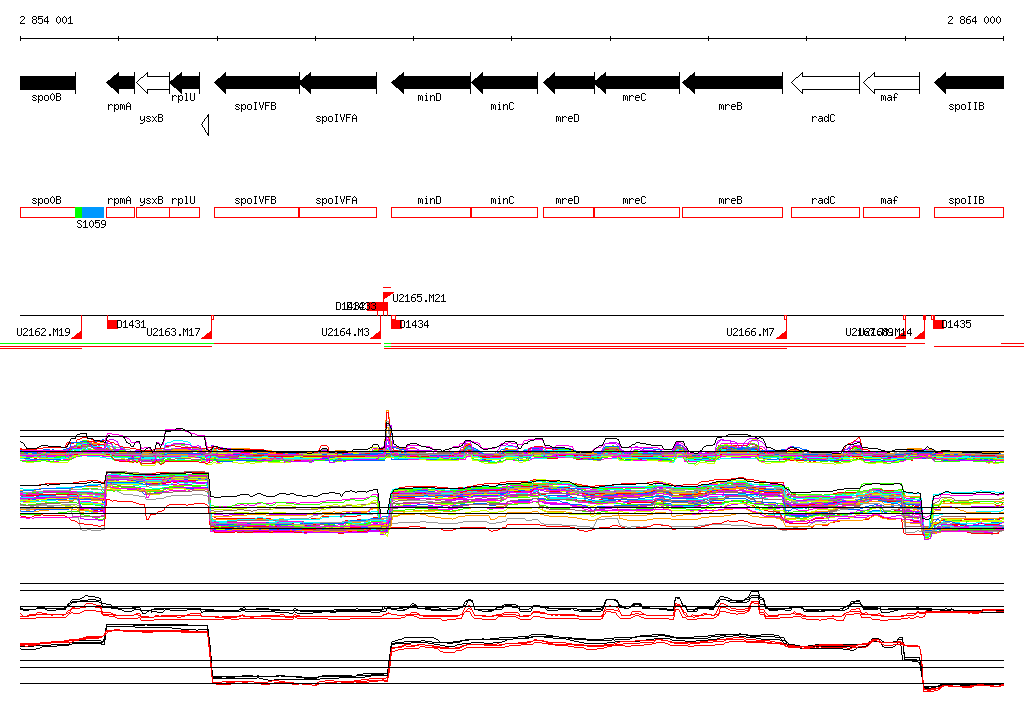Click the U2162.M19 upshift marker label

tap(43, 333)
